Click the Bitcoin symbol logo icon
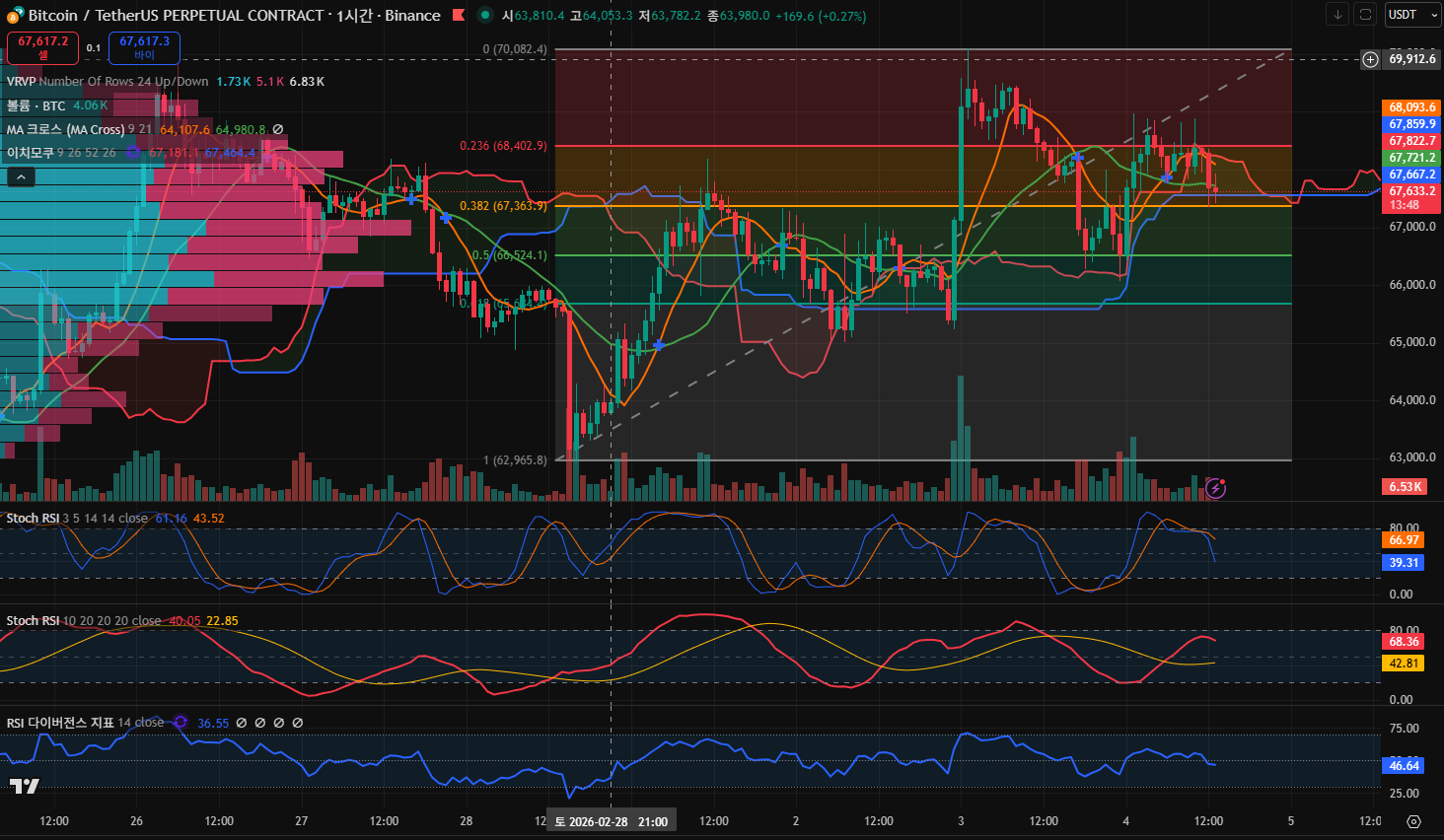This screenshot has width=1444, height=840. click(x=15, y=15)
